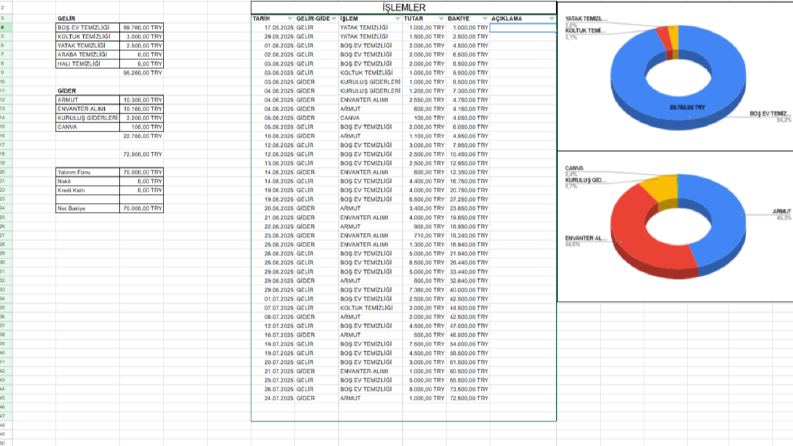The image size is (793, 446).
Task: Select the HALI TEMİZLİĞİ label cell
Action: tap(87, 64)
